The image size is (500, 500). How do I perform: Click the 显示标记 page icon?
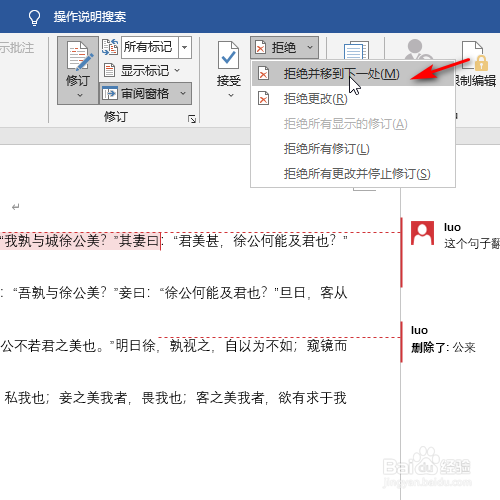click(x=109, y=70)
